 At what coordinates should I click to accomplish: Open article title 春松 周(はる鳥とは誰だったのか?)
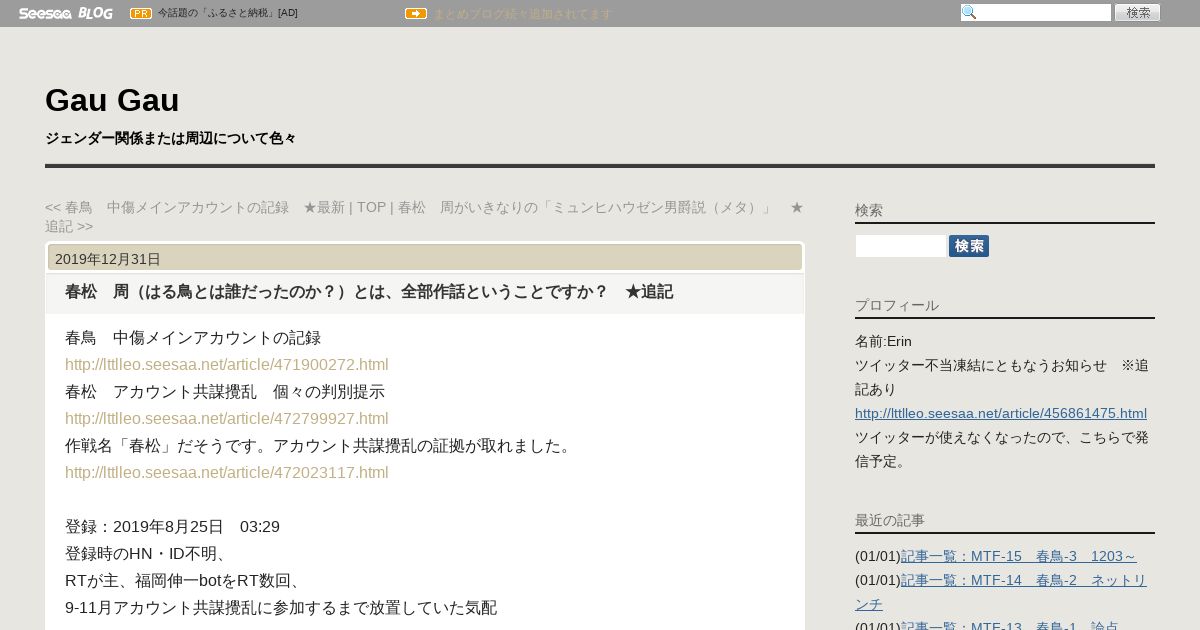coord(369,292)
